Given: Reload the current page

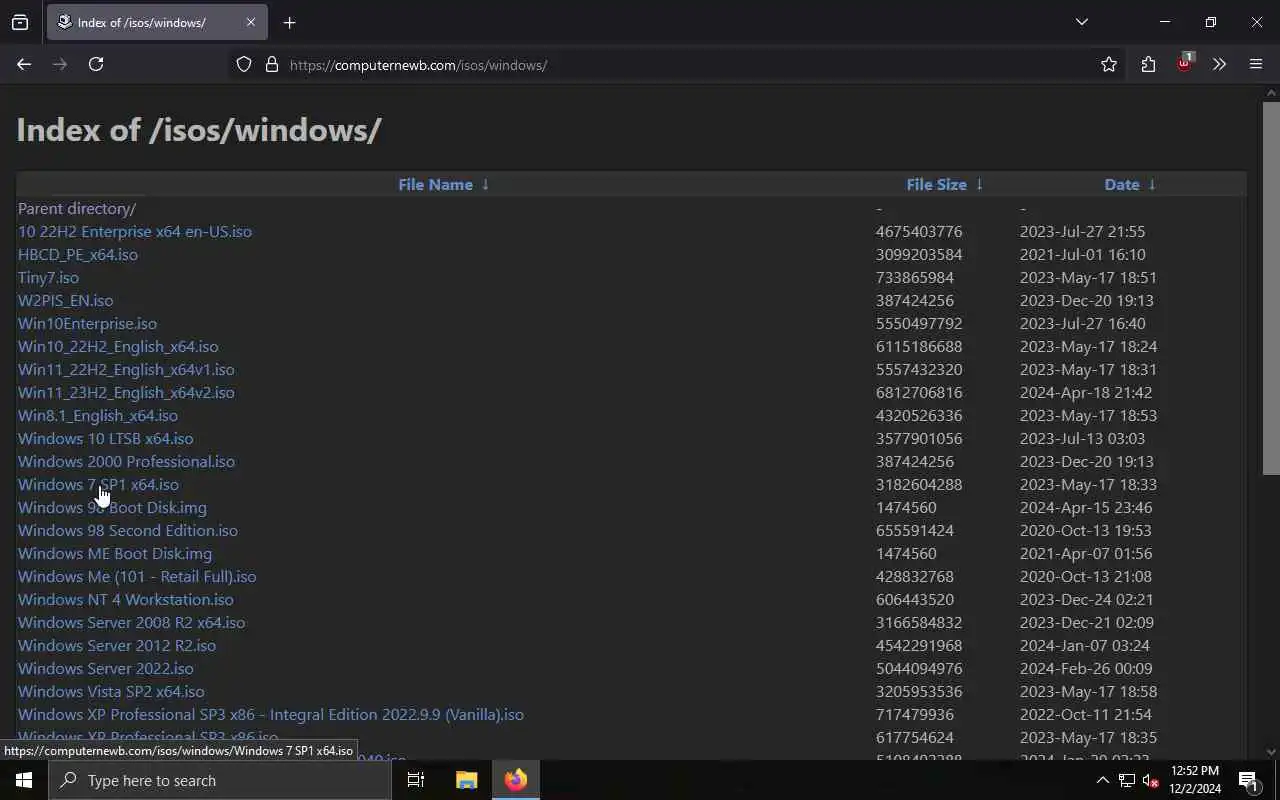Looking at the screenshot, I should coord(96,64).
